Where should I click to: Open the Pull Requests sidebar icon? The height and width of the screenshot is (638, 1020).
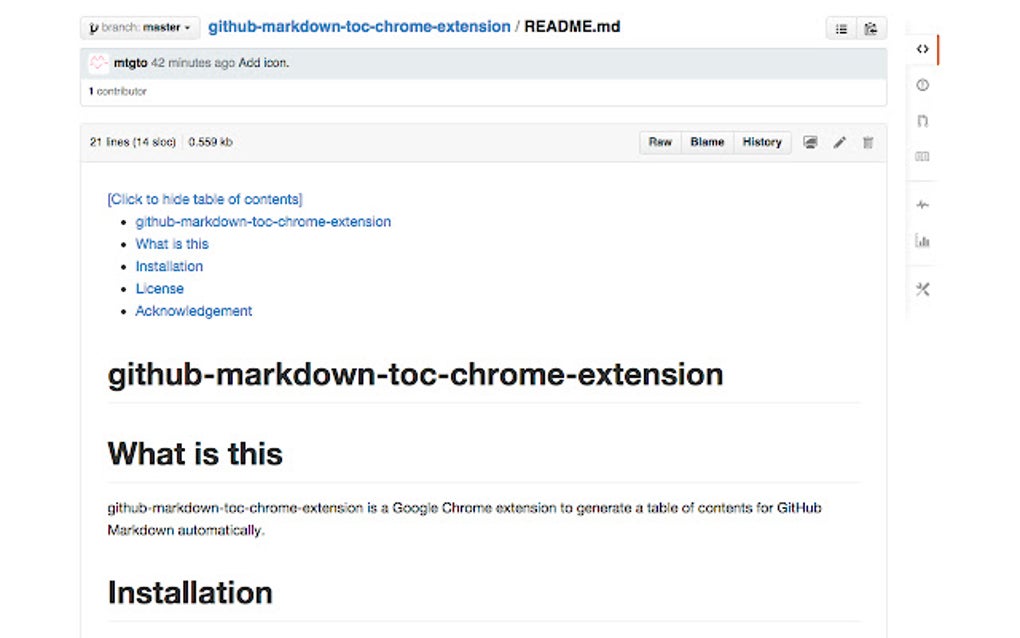tap(922, 120)
